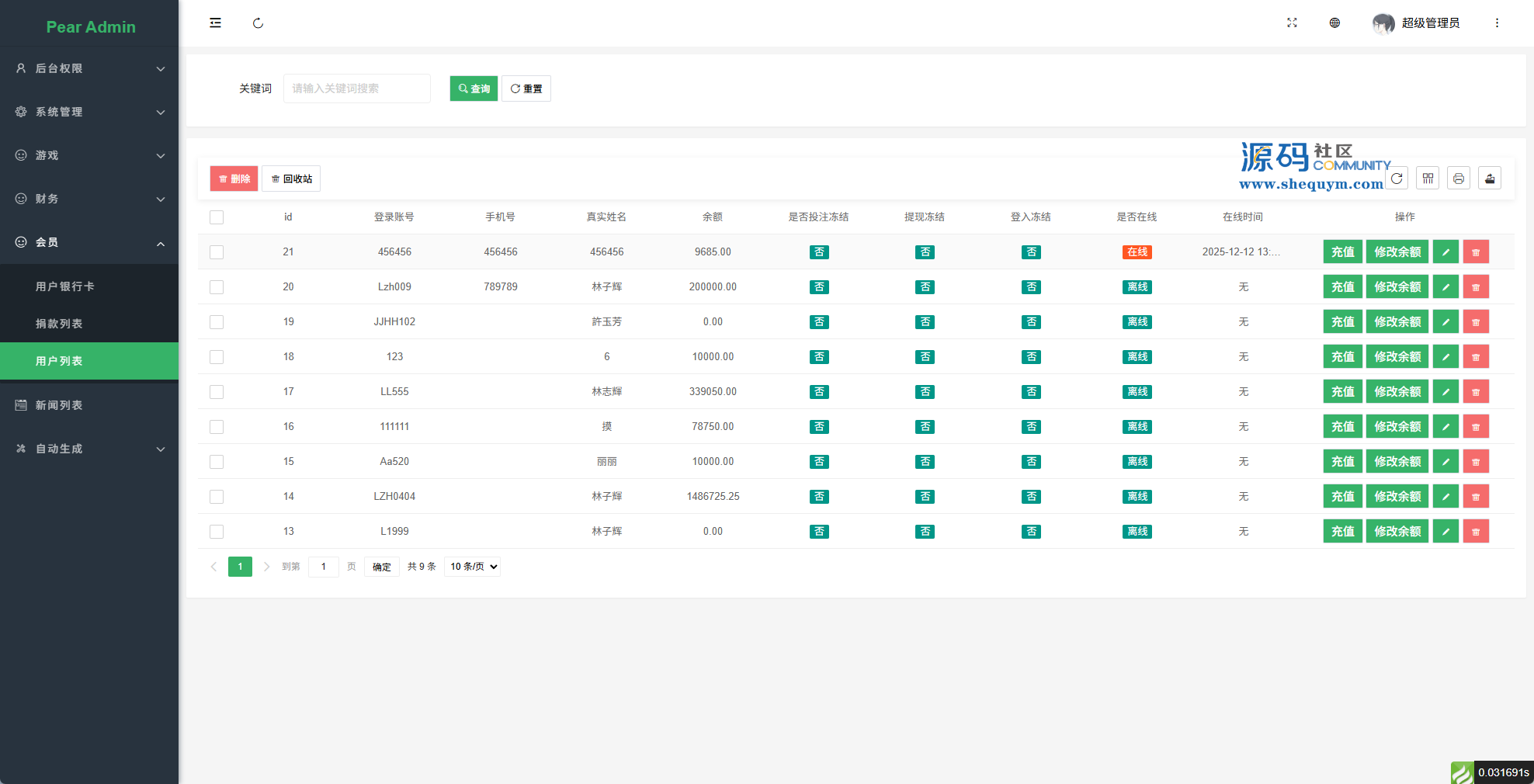Open the column filter grid icon
Viewport: 1534px width, 784px height.
point(1428,179)
